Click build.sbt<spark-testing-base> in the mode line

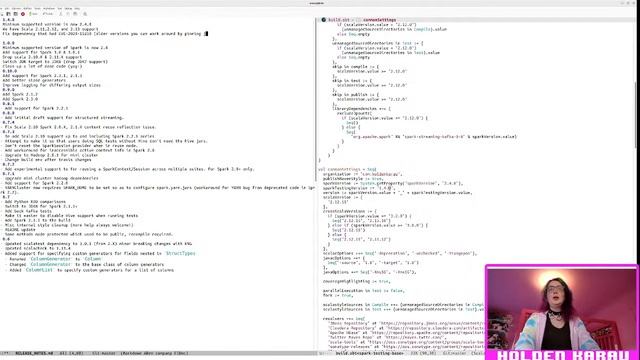coord(369,353)
